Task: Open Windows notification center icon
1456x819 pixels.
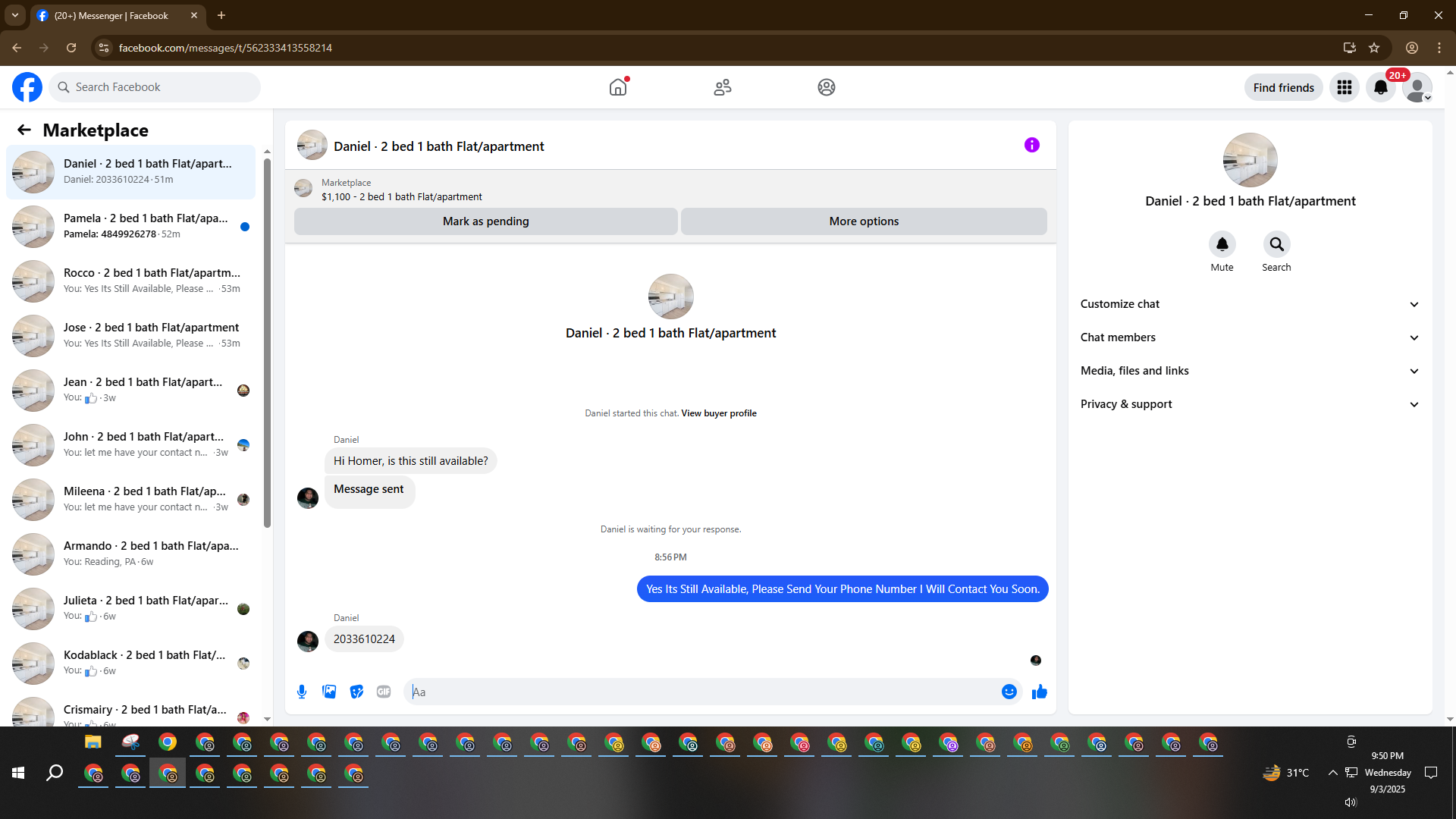Action: pyautogui.click(x=1431, y=773)
